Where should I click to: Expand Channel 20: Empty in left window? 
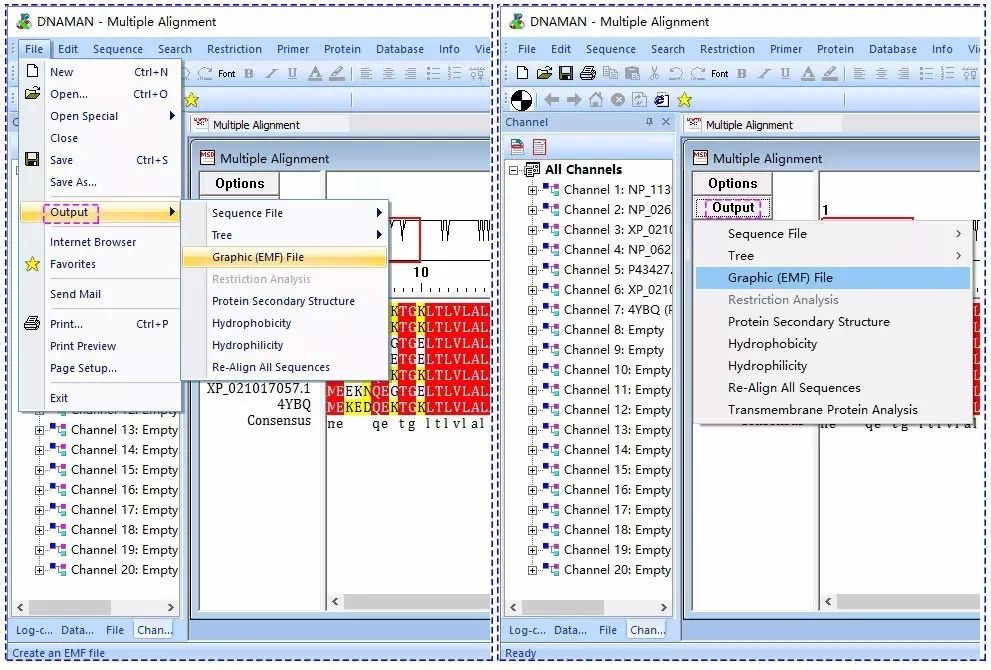coord(39,570)
